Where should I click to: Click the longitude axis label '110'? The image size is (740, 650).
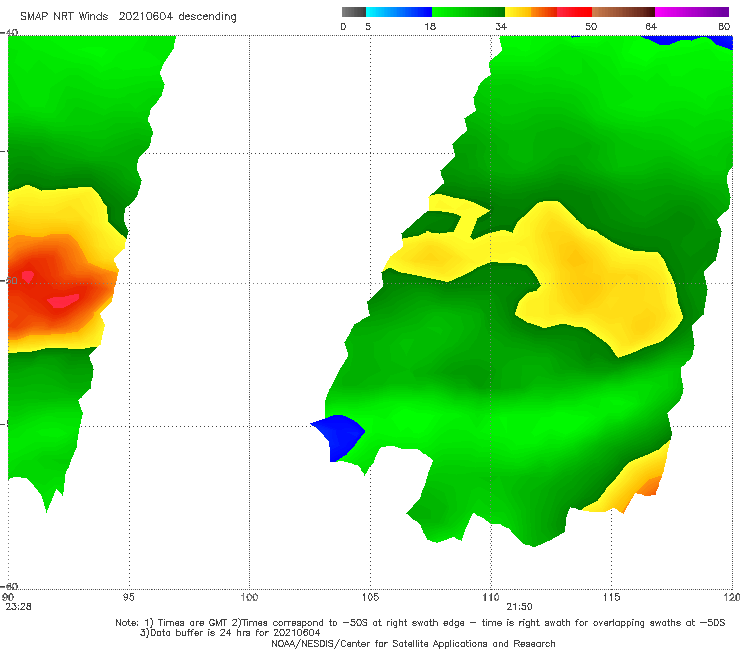coord(491,598)
